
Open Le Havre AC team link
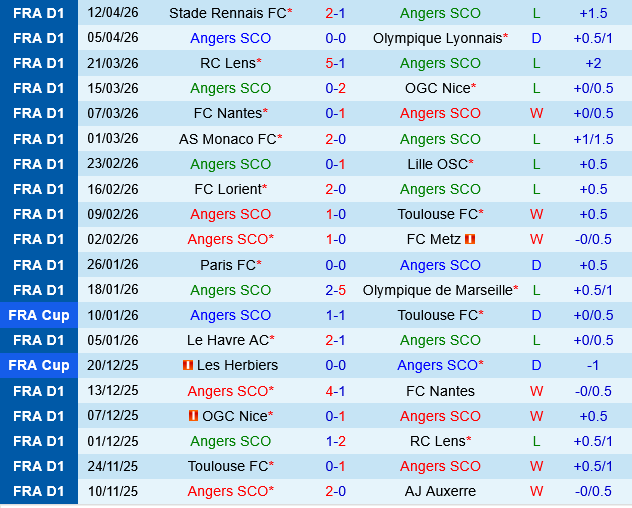[227, 340]
